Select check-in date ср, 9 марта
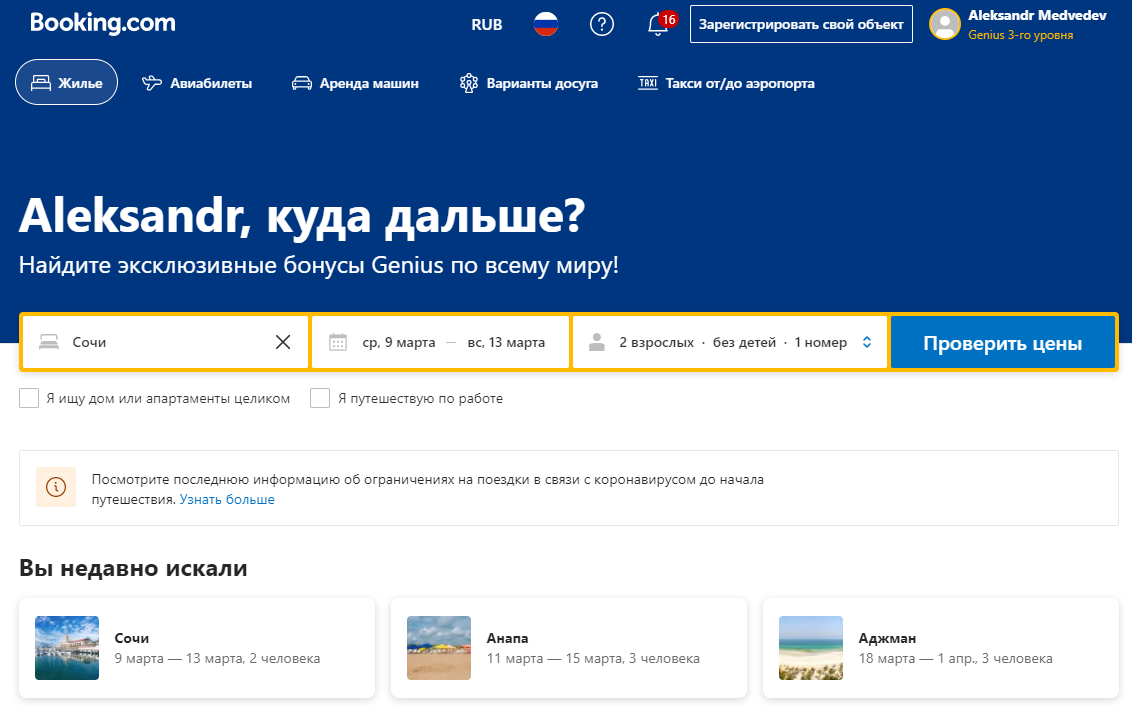Screen dimensions: 1132x716 coord(399,342)
